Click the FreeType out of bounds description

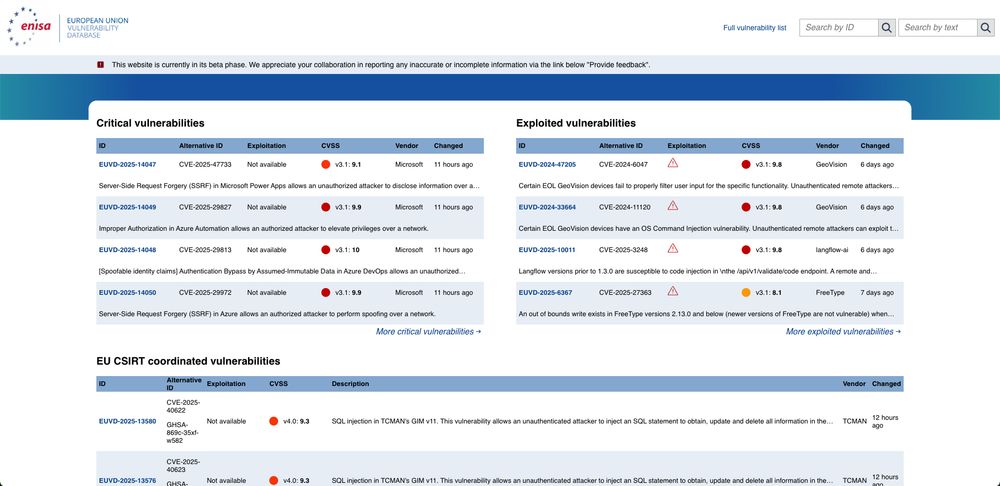pos(706,314)
